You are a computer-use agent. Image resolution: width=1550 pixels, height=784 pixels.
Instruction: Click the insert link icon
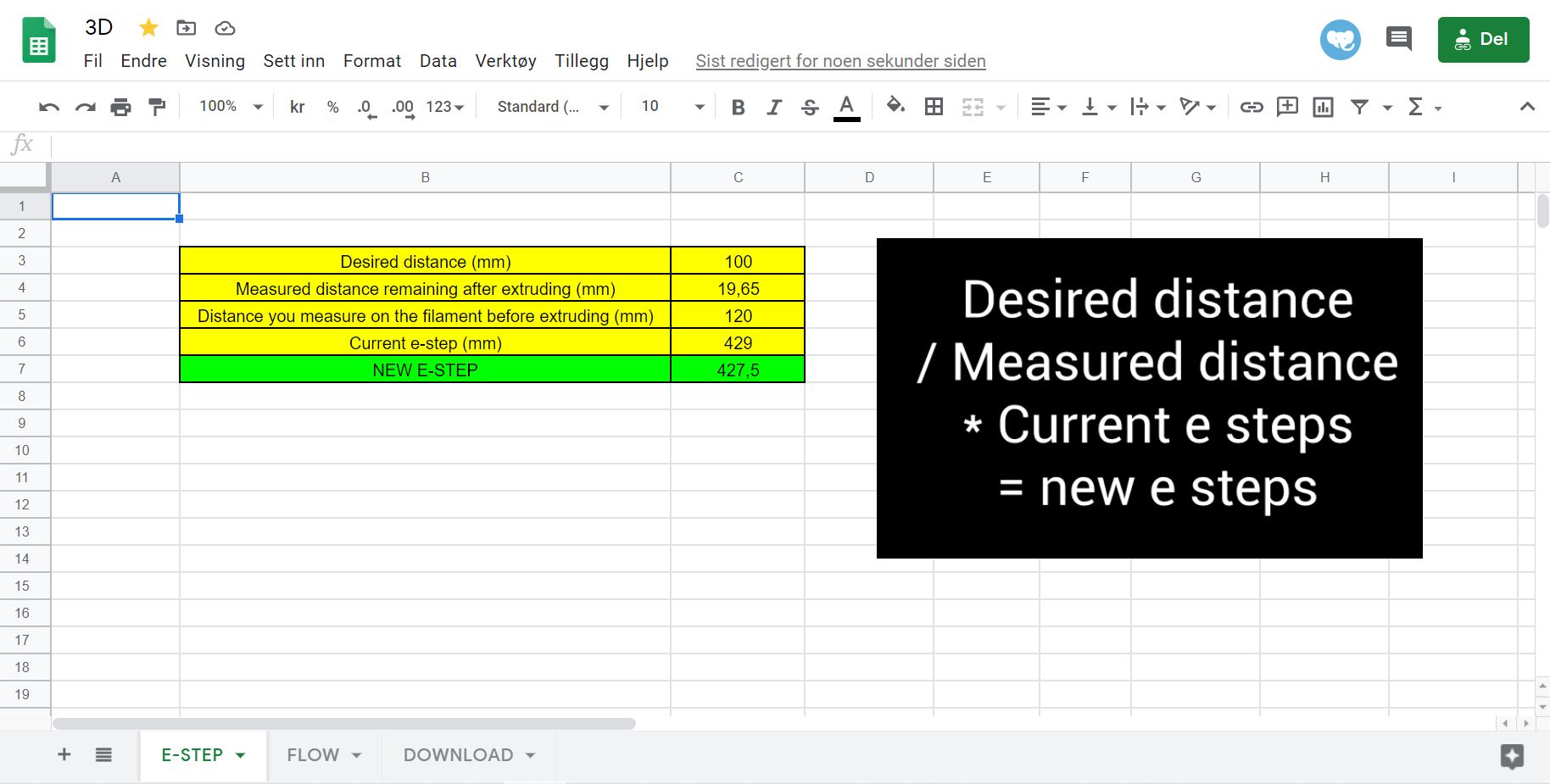tap(1252, 107)
